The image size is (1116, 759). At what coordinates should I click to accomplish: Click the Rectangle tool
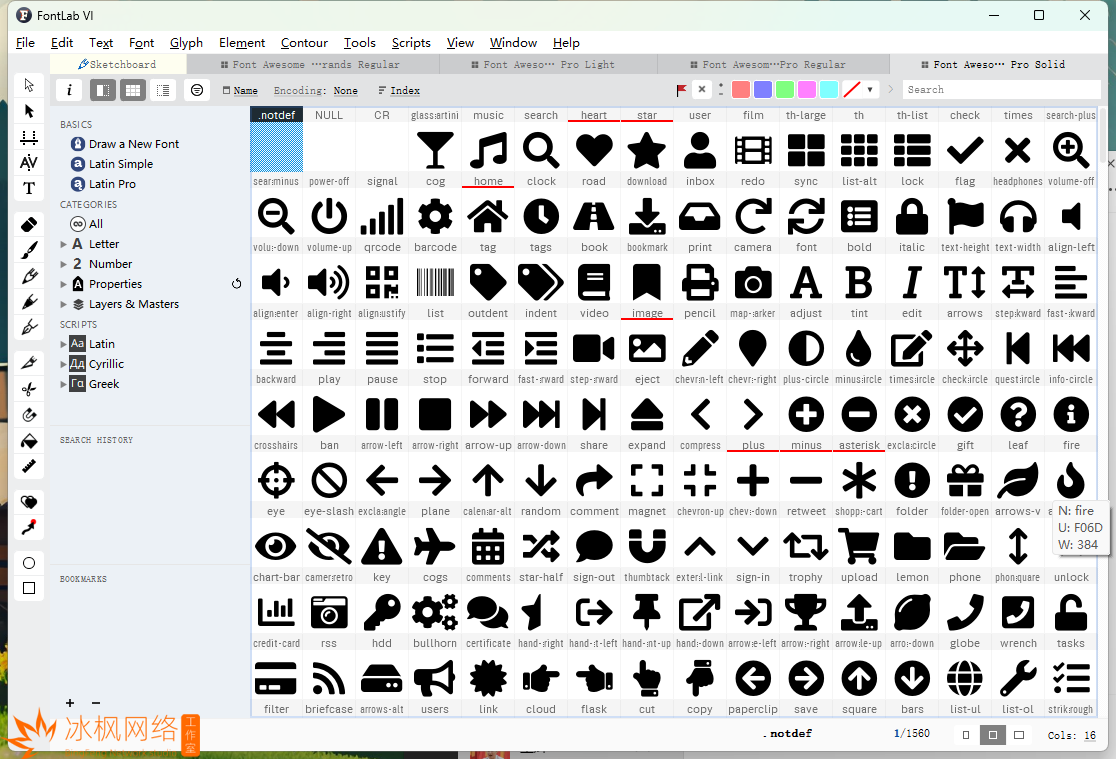pos(29,588)
